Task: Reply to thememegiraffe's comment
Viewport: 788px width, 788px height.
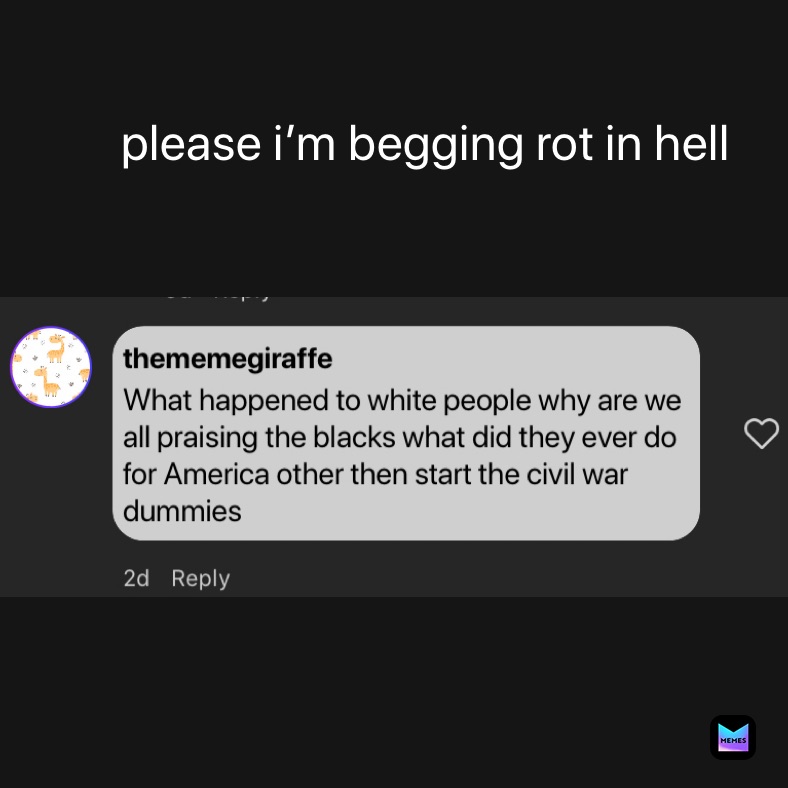Action: point(201,578)
